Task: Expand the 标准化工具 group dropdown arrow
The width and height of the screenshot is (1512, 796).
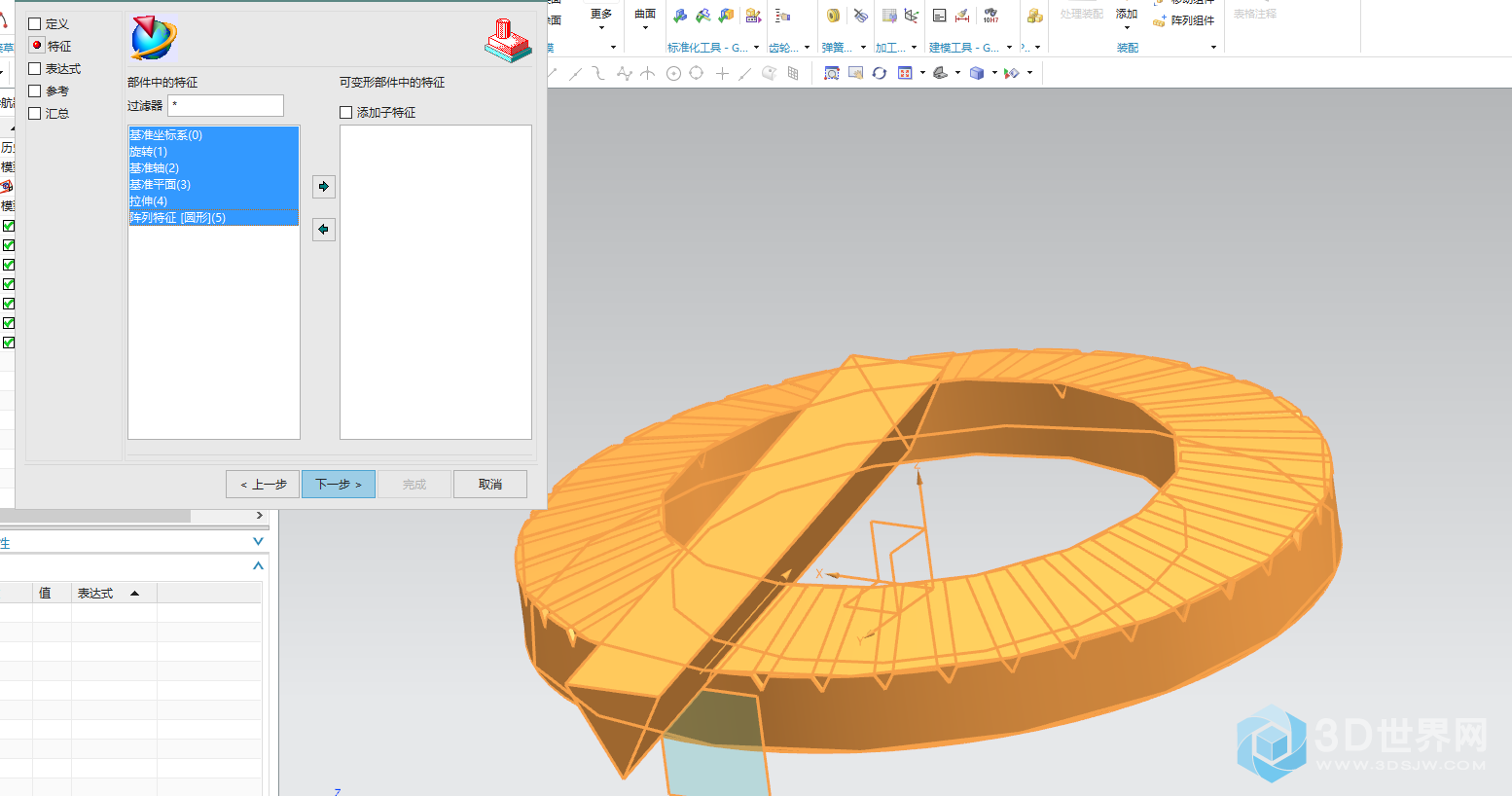Action: [756, 48]
